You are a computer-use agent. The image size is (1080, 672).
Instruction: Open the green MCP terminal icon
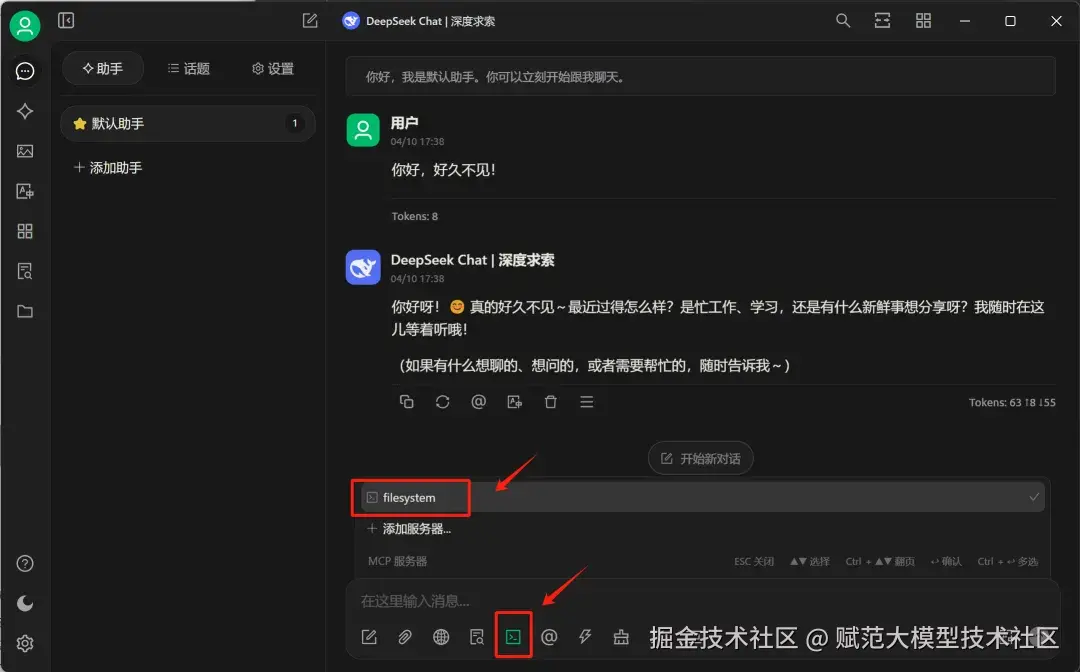click(513, 637)
